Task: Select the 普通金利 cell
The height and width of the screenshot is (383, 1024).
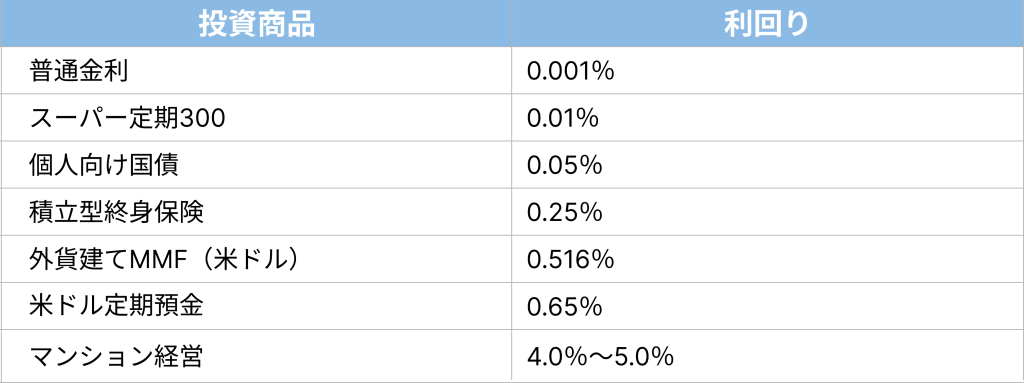Action: click(256, 71)
